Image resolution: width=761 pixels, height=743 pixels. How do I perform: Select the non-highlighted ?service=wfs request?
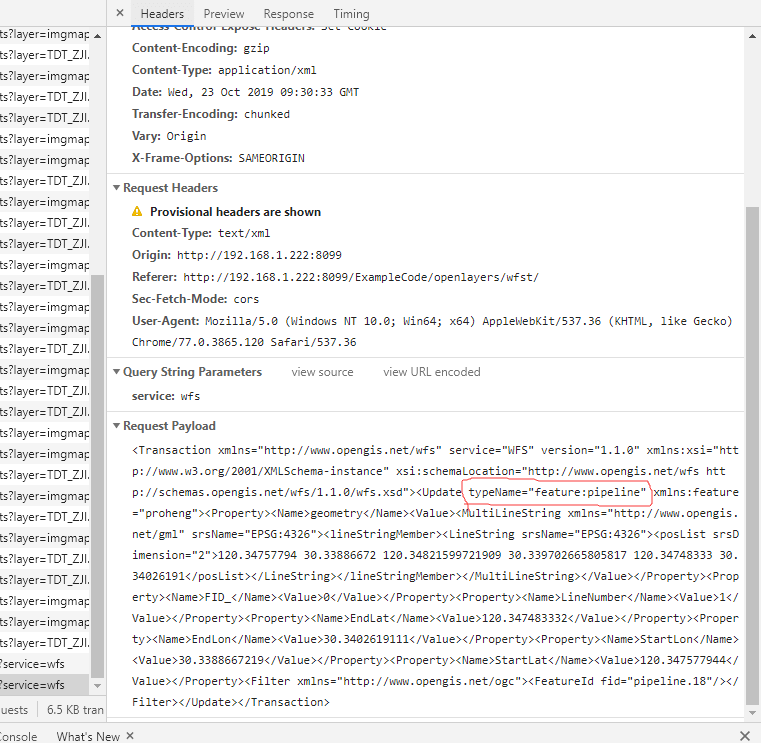click(40, 664)
